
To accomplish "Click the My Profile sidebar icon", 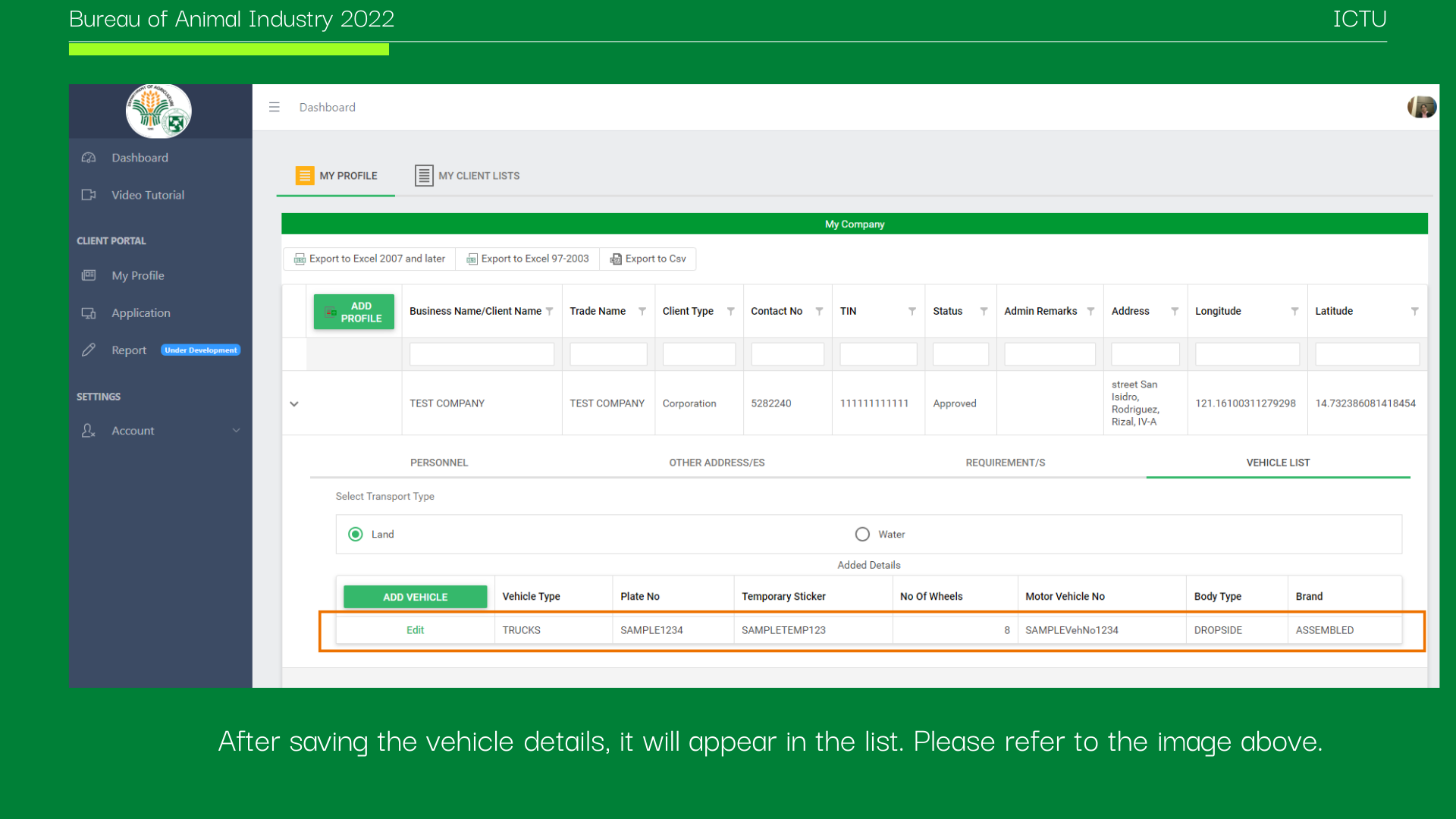I will (x=89, y=275).
